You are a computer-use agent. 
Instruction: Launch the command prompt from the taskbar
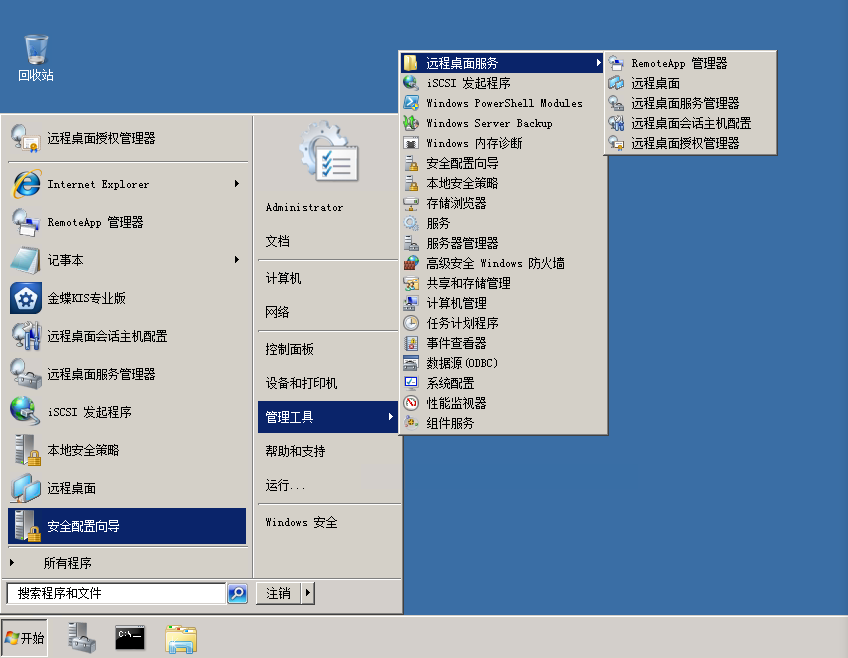(130, 638)
